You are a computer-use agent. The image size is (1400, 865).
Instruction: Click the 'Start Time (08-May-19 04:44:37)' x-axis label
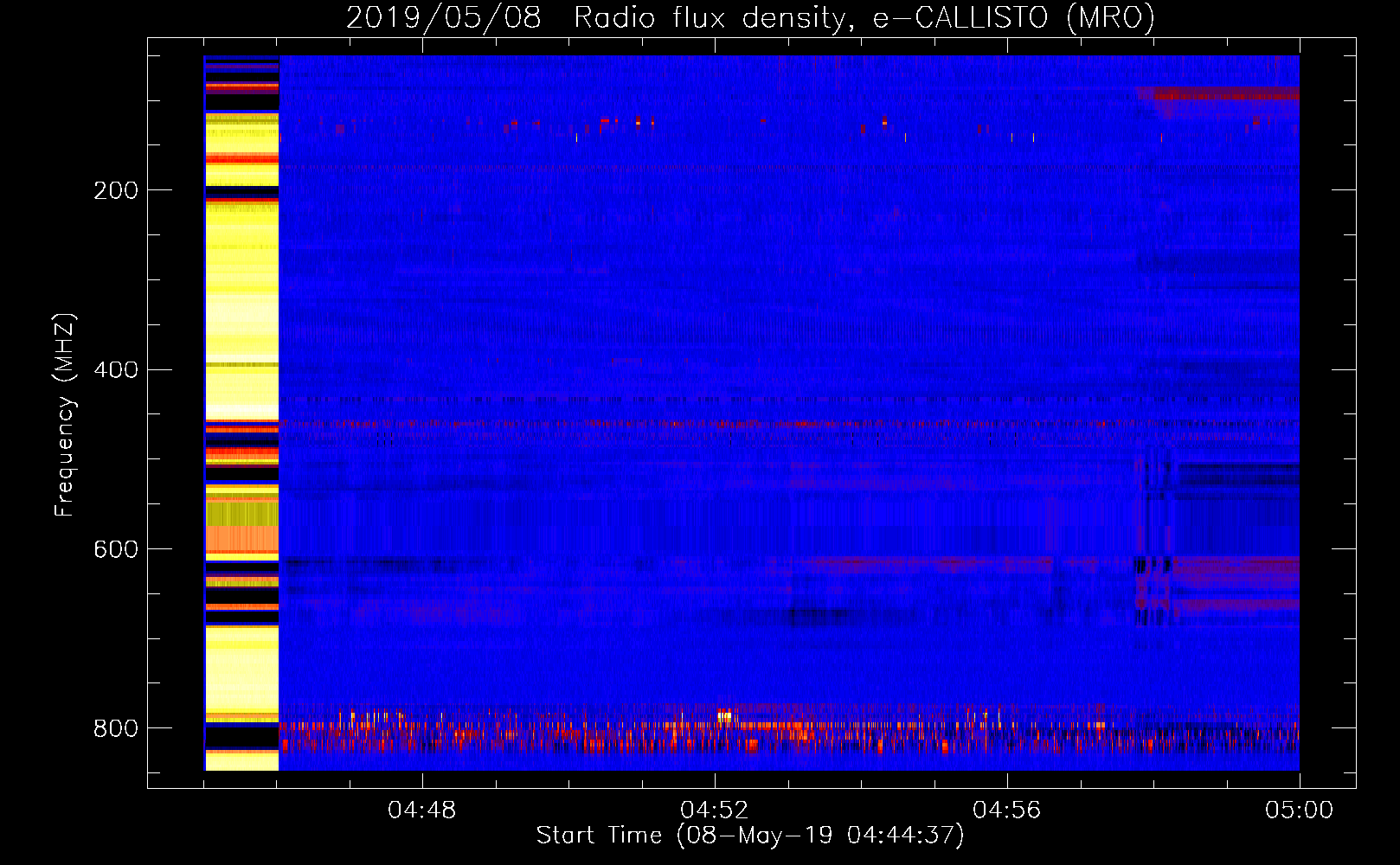pos(750,836)
